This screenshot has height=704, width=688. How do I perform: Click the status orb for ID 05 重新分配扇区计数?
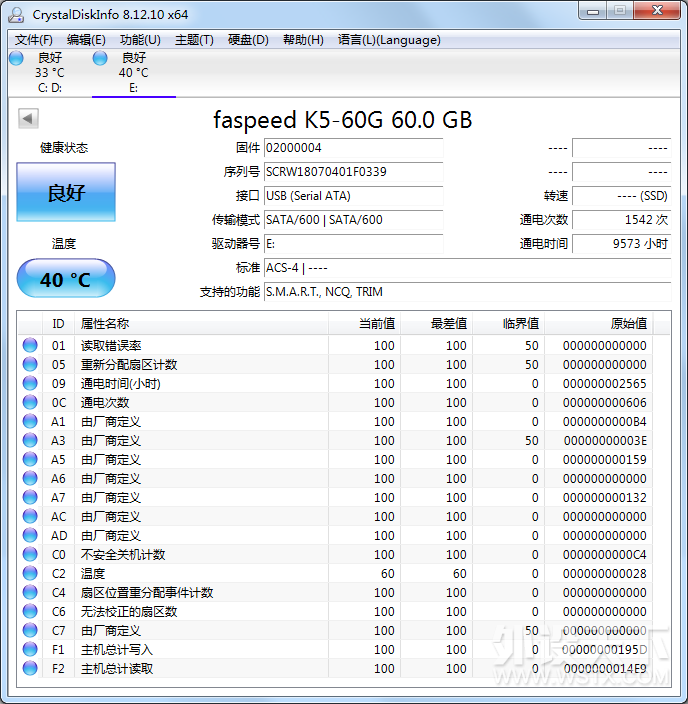click(30, 364)
